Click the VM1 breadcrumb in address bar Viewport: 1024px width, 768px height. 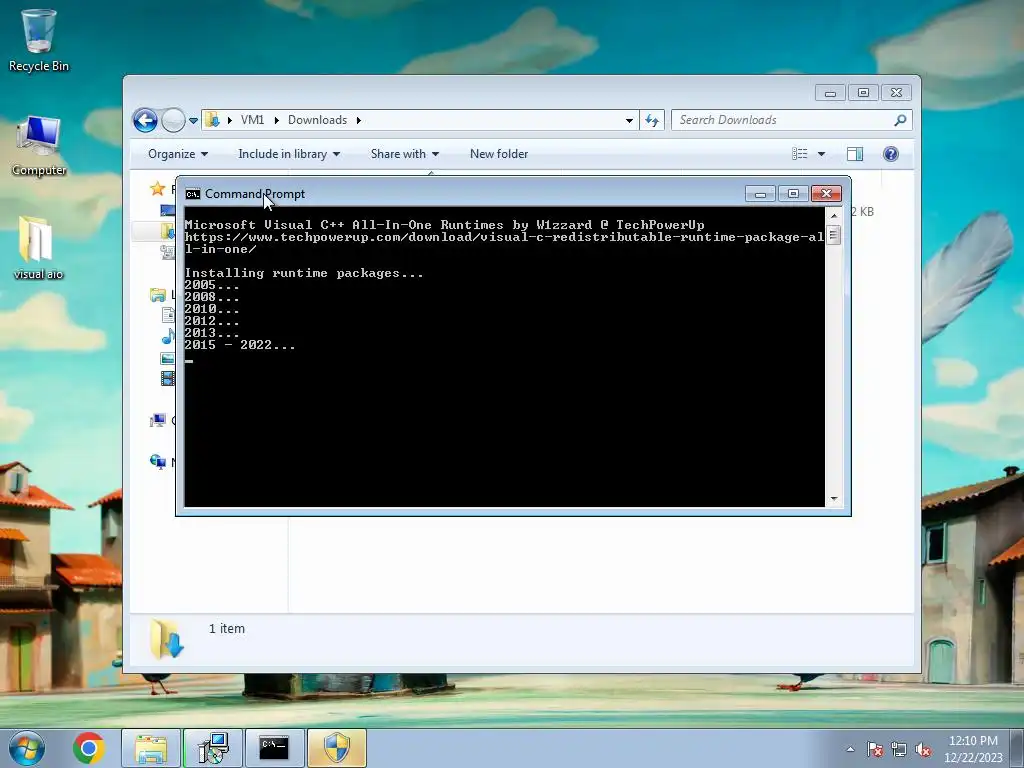[252, 120]
